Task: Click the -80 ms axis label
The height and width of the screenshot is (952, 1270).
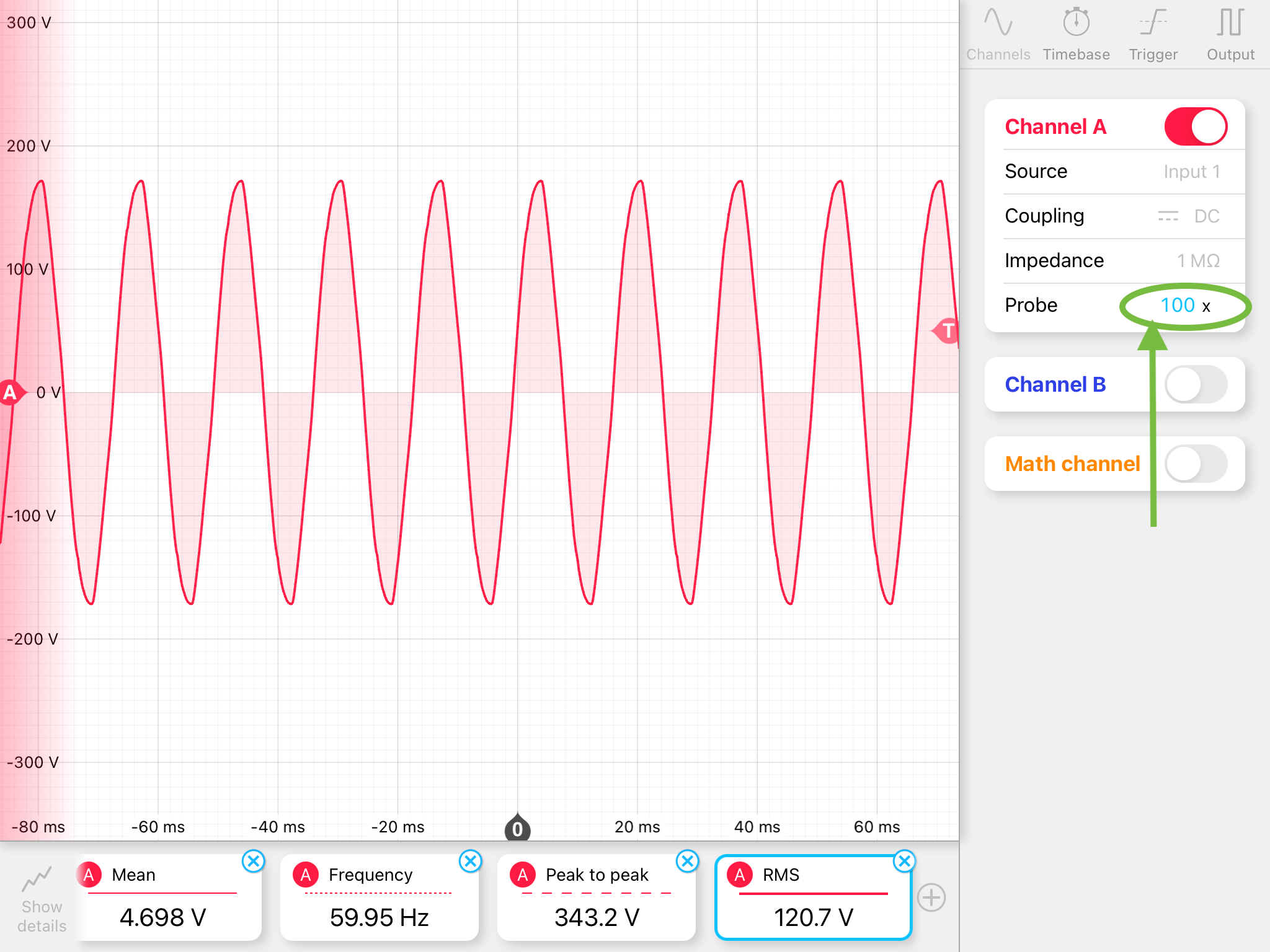Action: coord(38,827)
